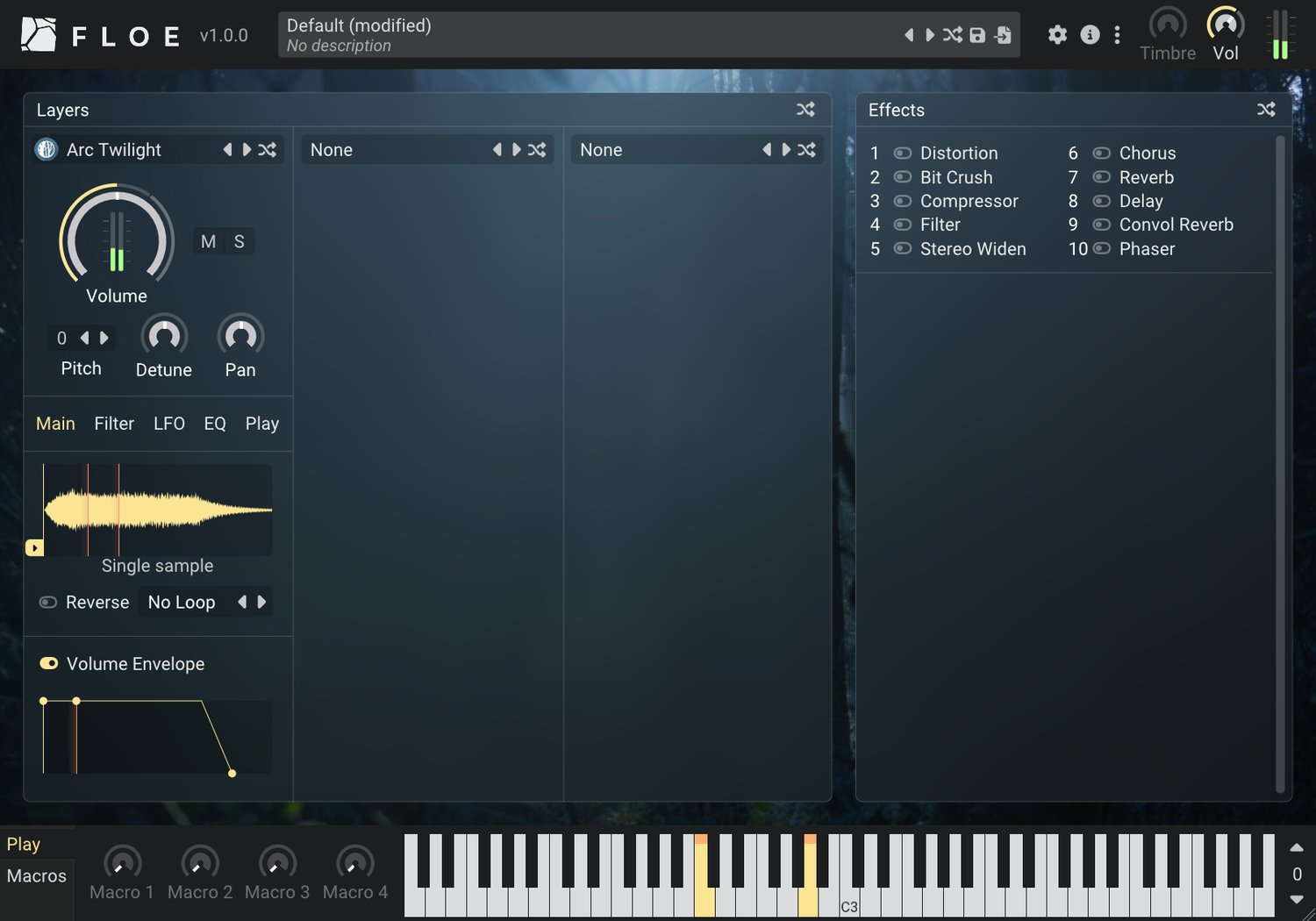Shift keyboard octave down
This screenshot has height=921, width=1316.
1297,899
